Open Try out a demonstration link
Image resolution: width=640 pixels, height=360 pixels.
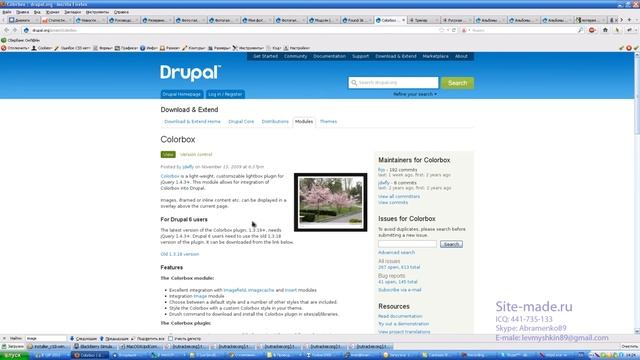403,324
